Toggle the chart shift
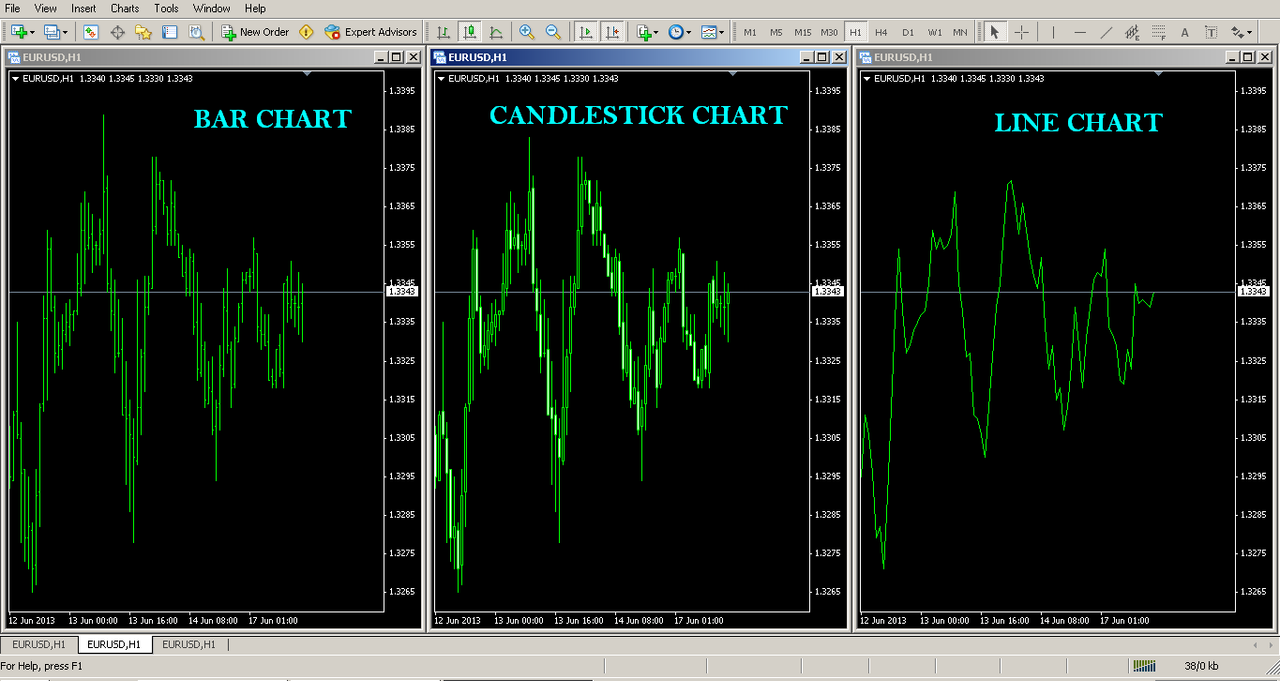This screenshot has height=681, width=1280. pyautogui.click(x=613, y=31)
